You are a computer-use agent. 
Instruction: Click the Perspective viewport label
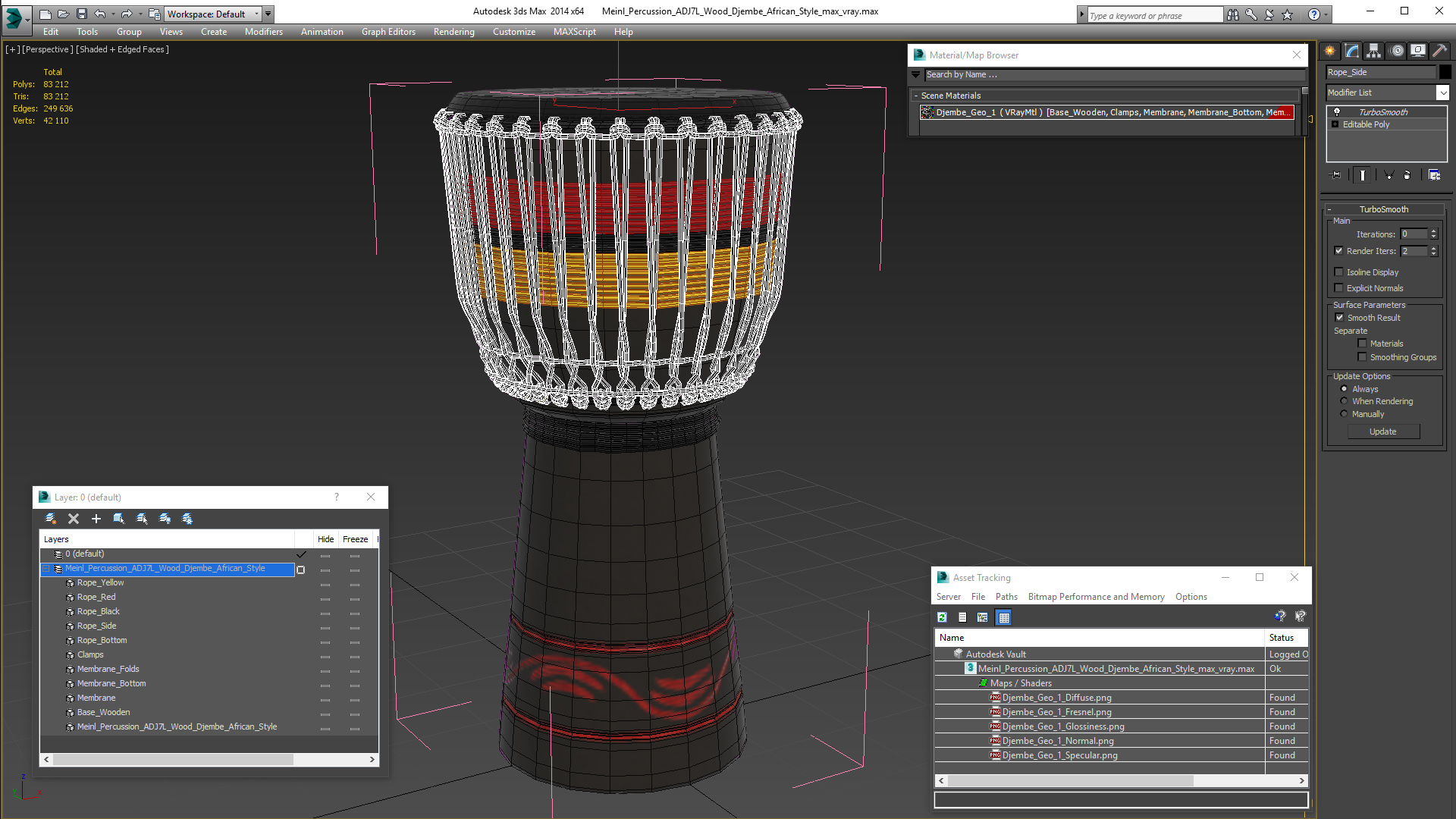(48, 49)
